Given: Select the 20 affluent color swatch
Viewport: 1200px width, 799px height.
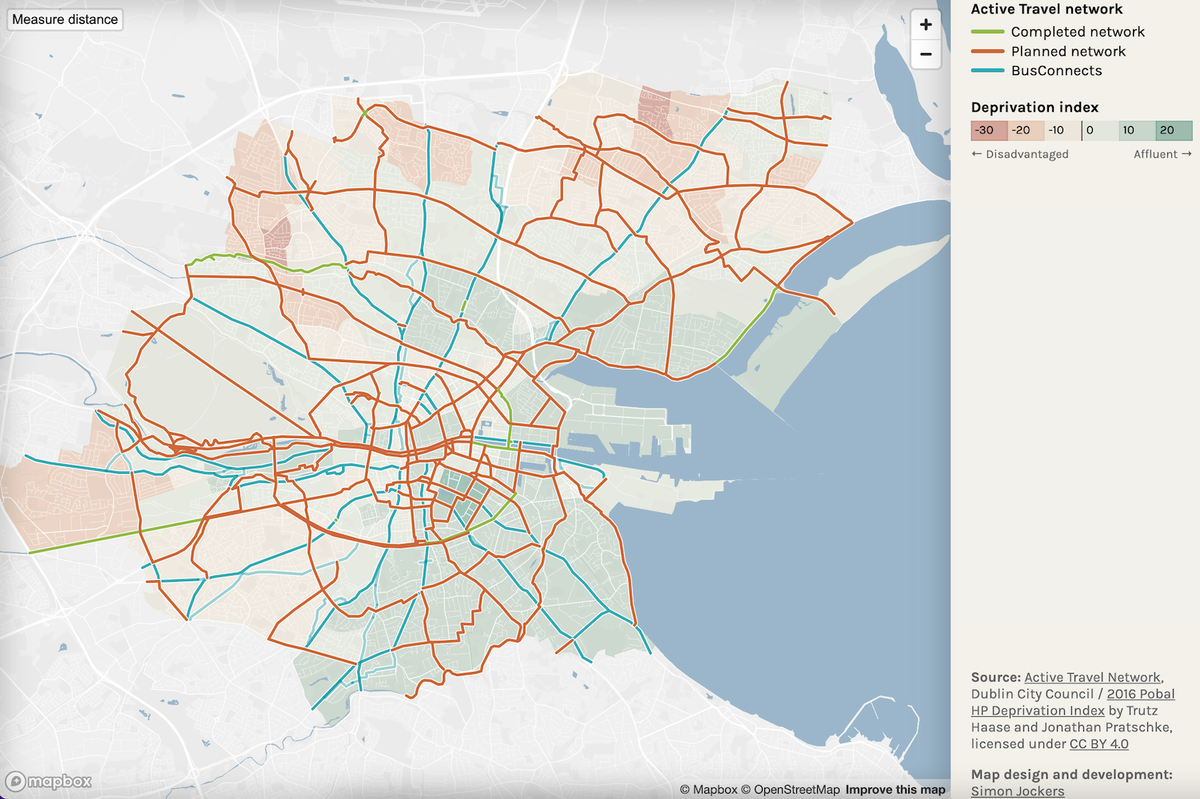Looking at the screenshot, I should [1171, 130].
